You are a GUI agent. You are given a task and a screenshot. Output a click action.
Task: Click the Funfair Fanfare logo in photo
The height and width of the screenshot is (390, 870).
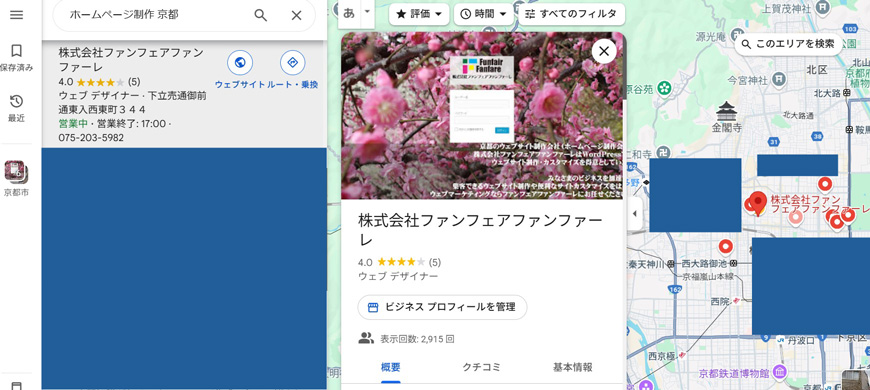(482, 67)
